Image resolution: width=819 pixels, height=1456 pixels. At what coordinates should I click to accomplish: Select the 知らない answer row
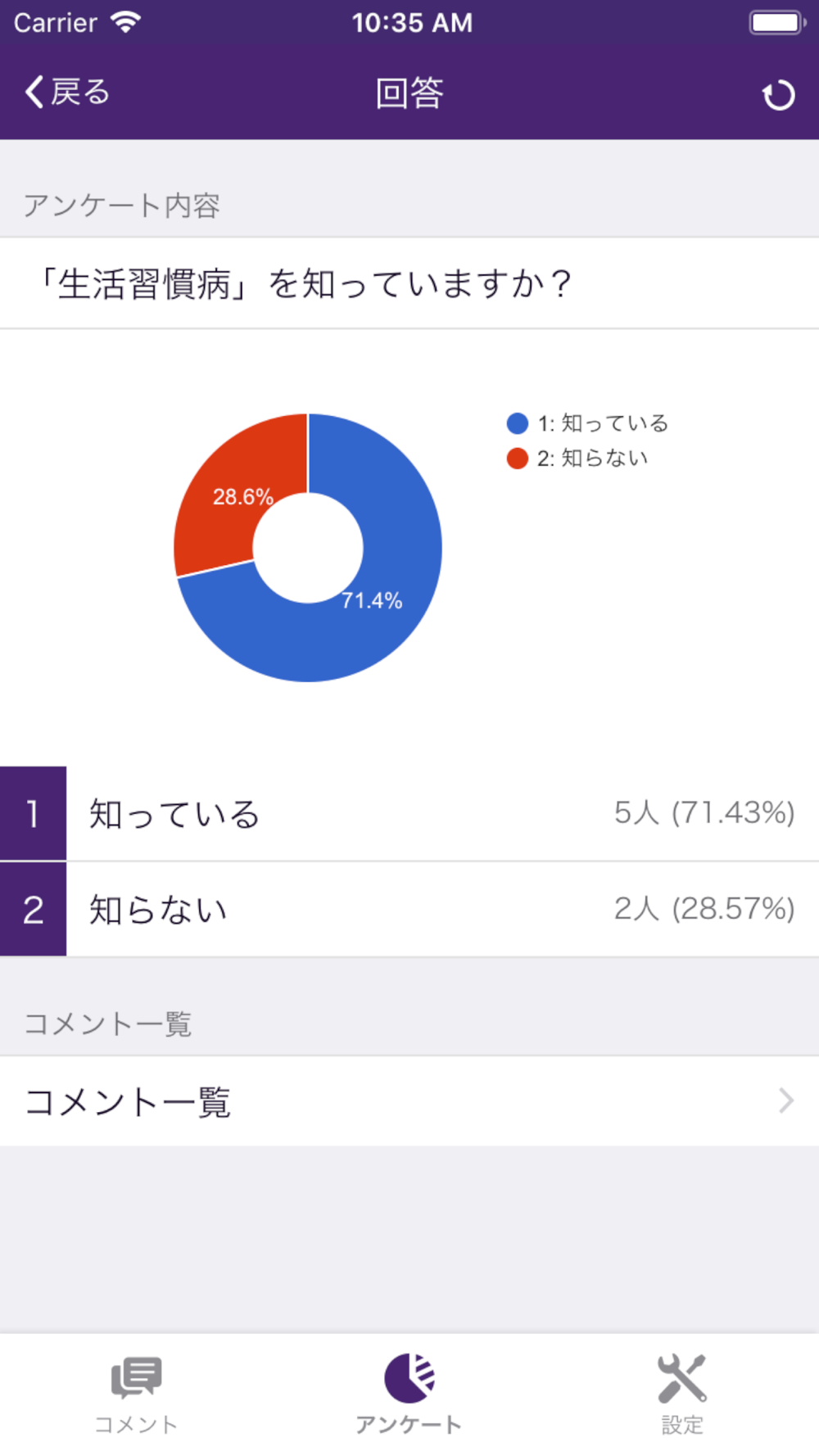(x=409, y=909)
